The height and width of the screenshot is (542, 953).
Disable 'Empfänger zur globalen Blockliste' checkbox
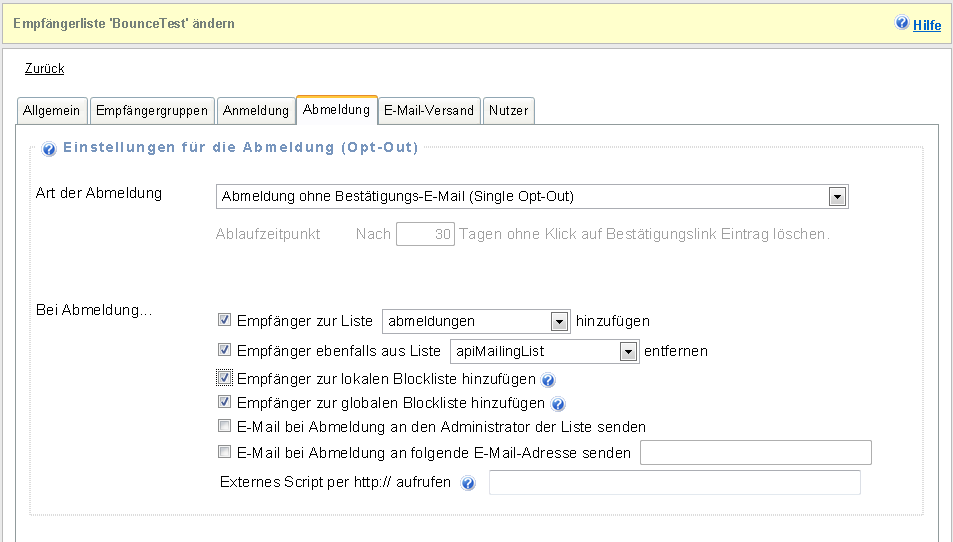[x=224, y=403]
